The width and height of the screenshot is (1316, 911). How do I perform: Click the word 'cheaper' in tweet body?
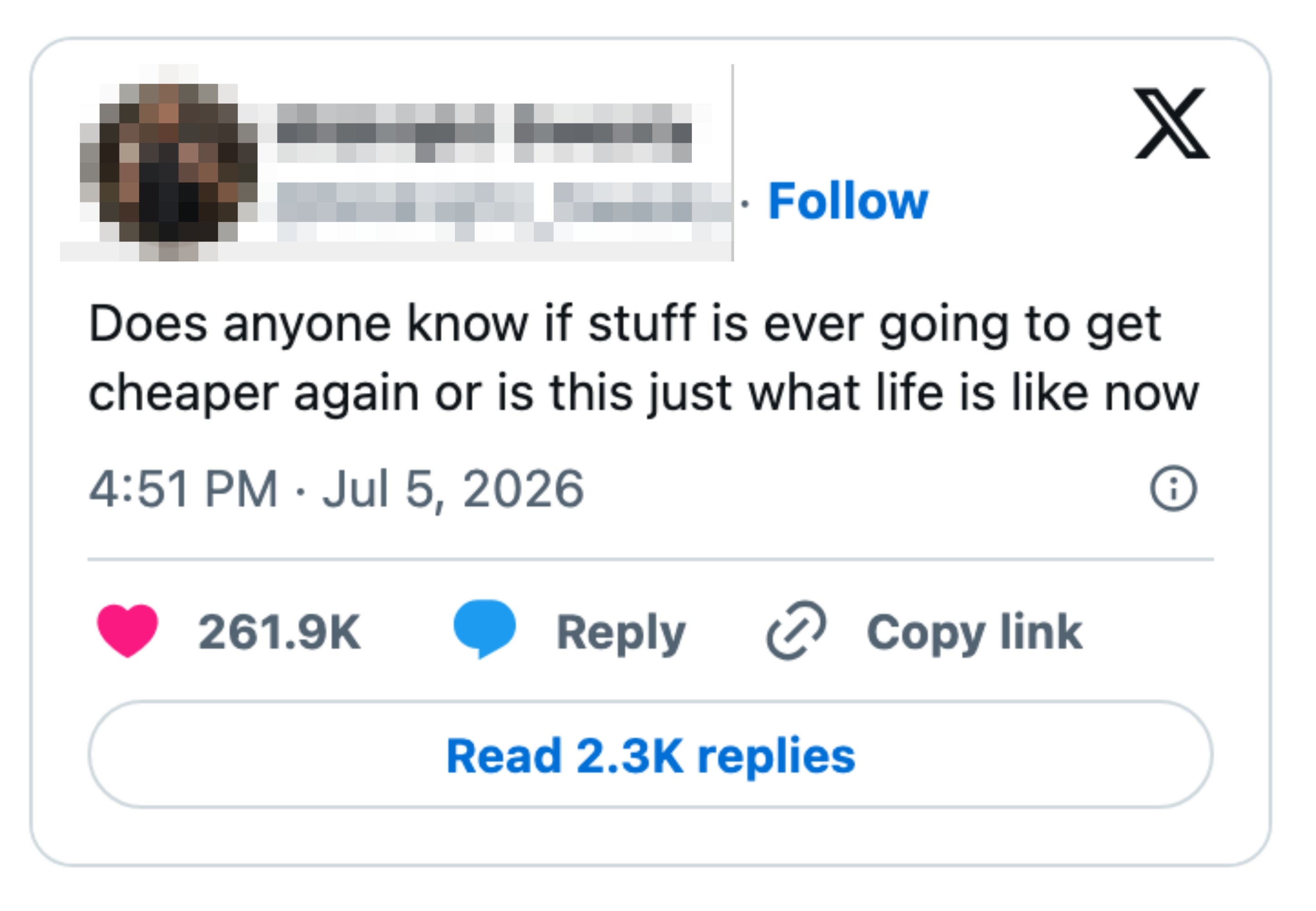pos(183,394)
